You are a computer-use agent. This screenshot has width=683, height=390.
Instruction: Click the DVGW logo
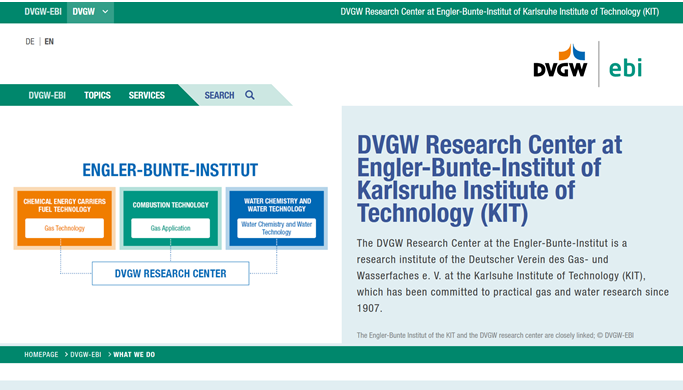tap(560, 61)
